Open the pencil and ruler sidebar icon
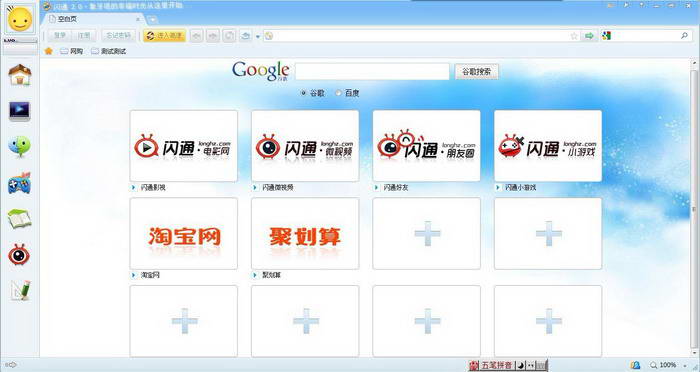Image resolution: width=700 pixels, height=372 pixels. [21, 290]
